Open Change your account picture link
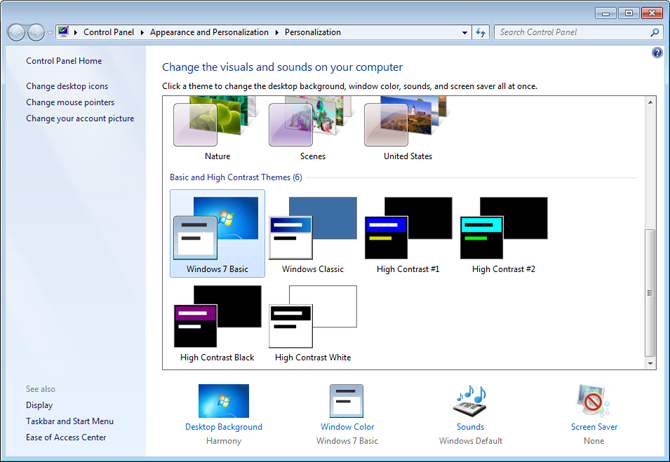This screenshot has height=462, width=670. pyautogui.click(x=80, y=119)
